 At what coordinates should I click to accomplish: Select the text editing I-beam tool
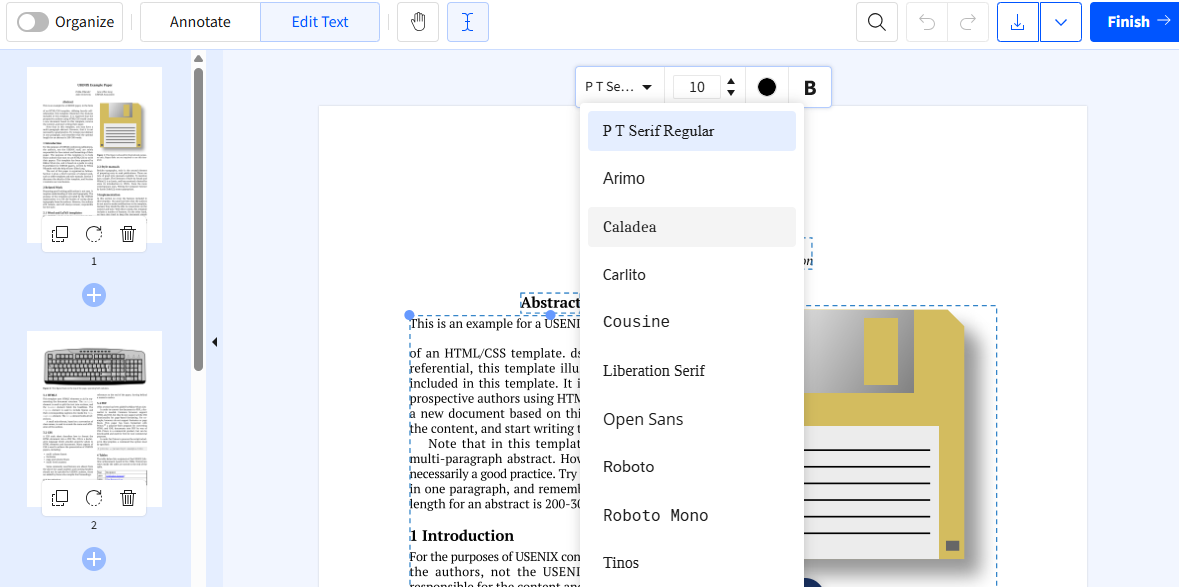467,21
